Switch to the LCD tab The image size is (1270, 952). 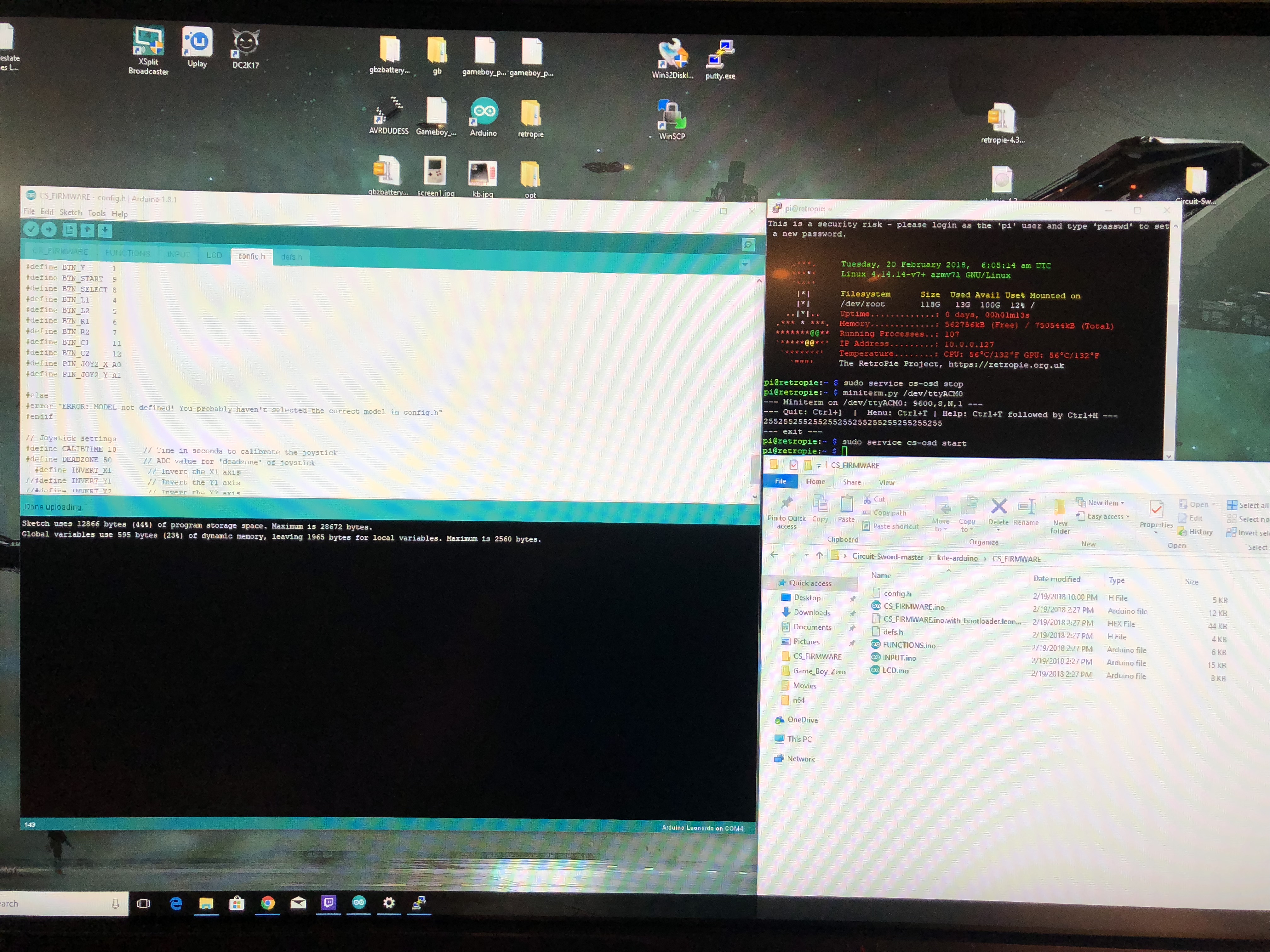click(x=214, y=255)
